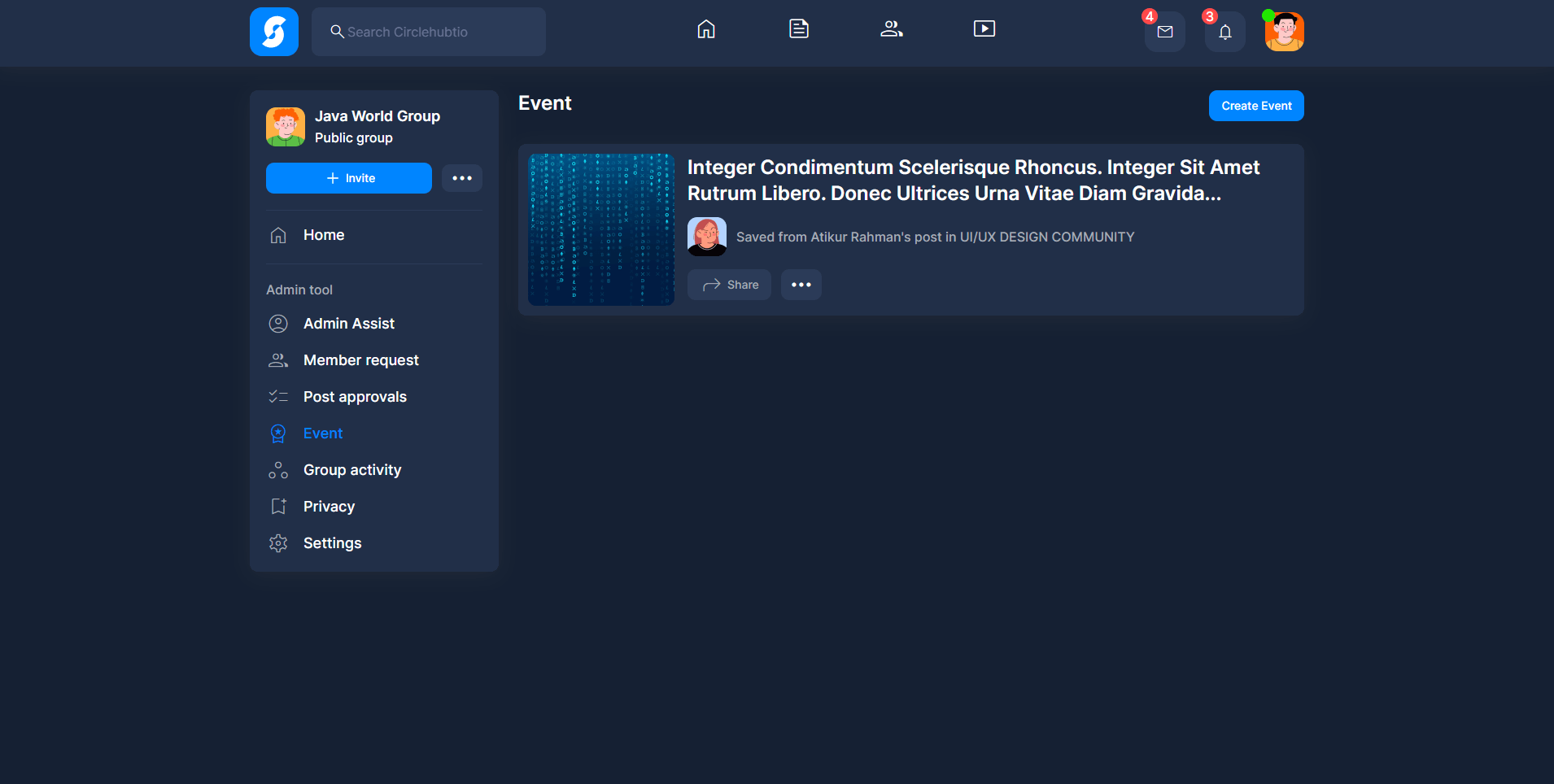Screen dimensions: 1554x784
Task: Open group three-dot options menu
Action: pyautogui.click(x=462, y=178)
